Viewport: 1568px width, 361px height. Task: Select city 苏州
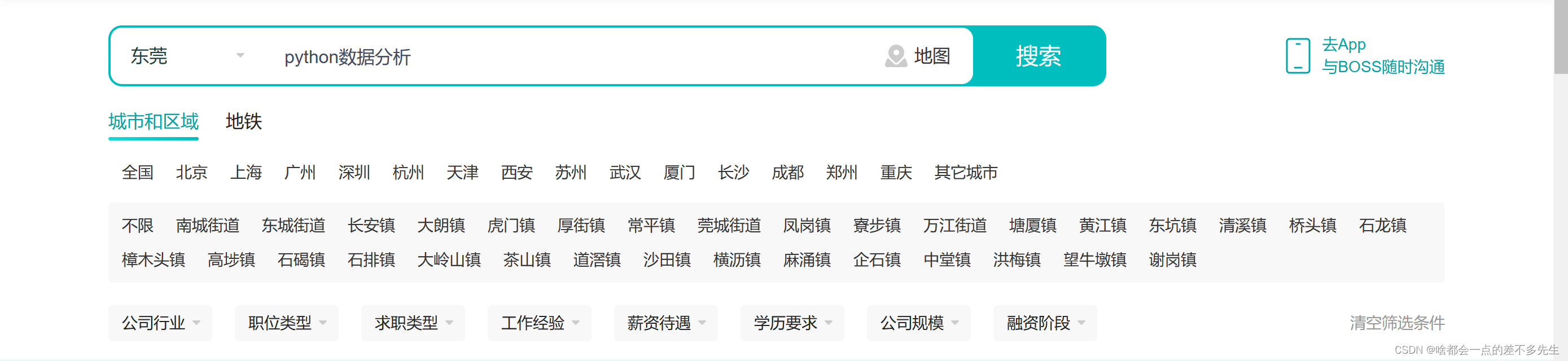(571, 172)
